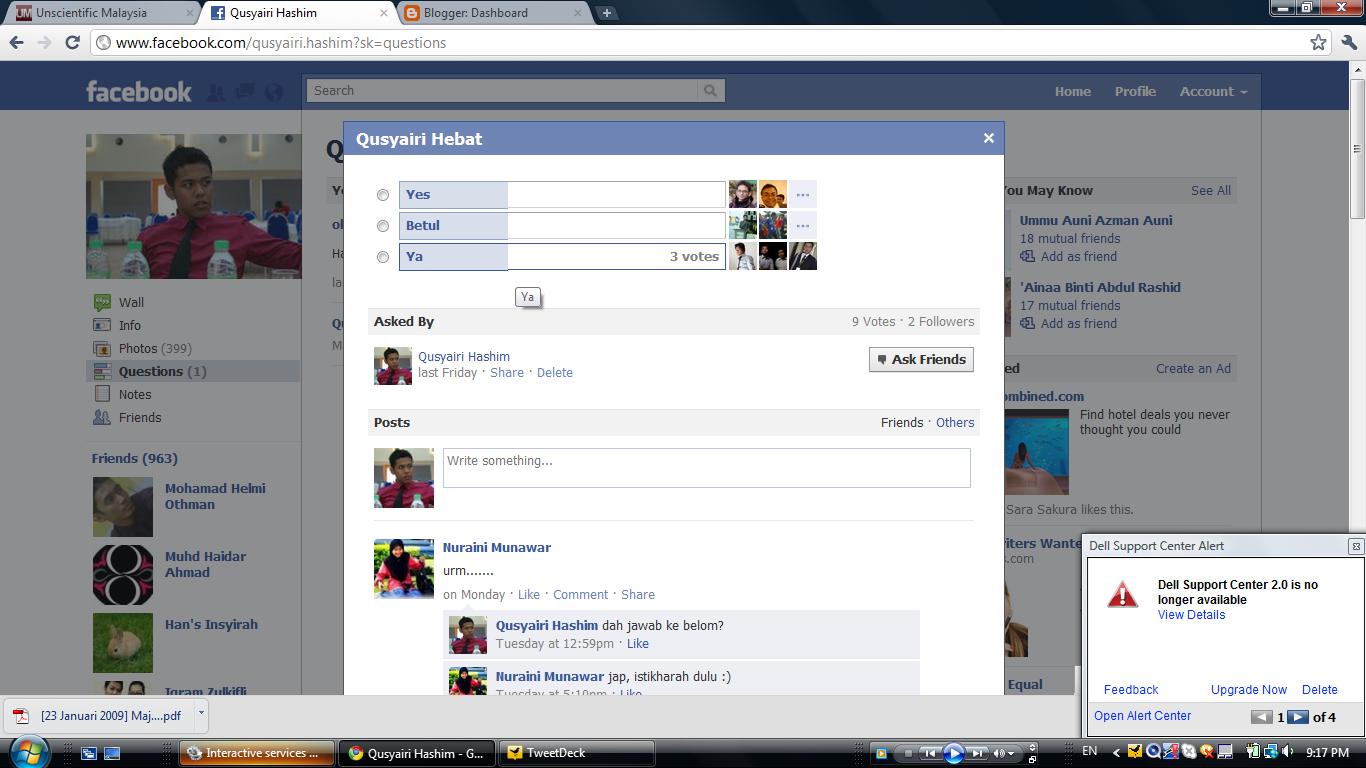This screenshot has width=1366, height=768.
Task: Open the downloaded PDF item dropdown arrow
Action: point(201,713)
